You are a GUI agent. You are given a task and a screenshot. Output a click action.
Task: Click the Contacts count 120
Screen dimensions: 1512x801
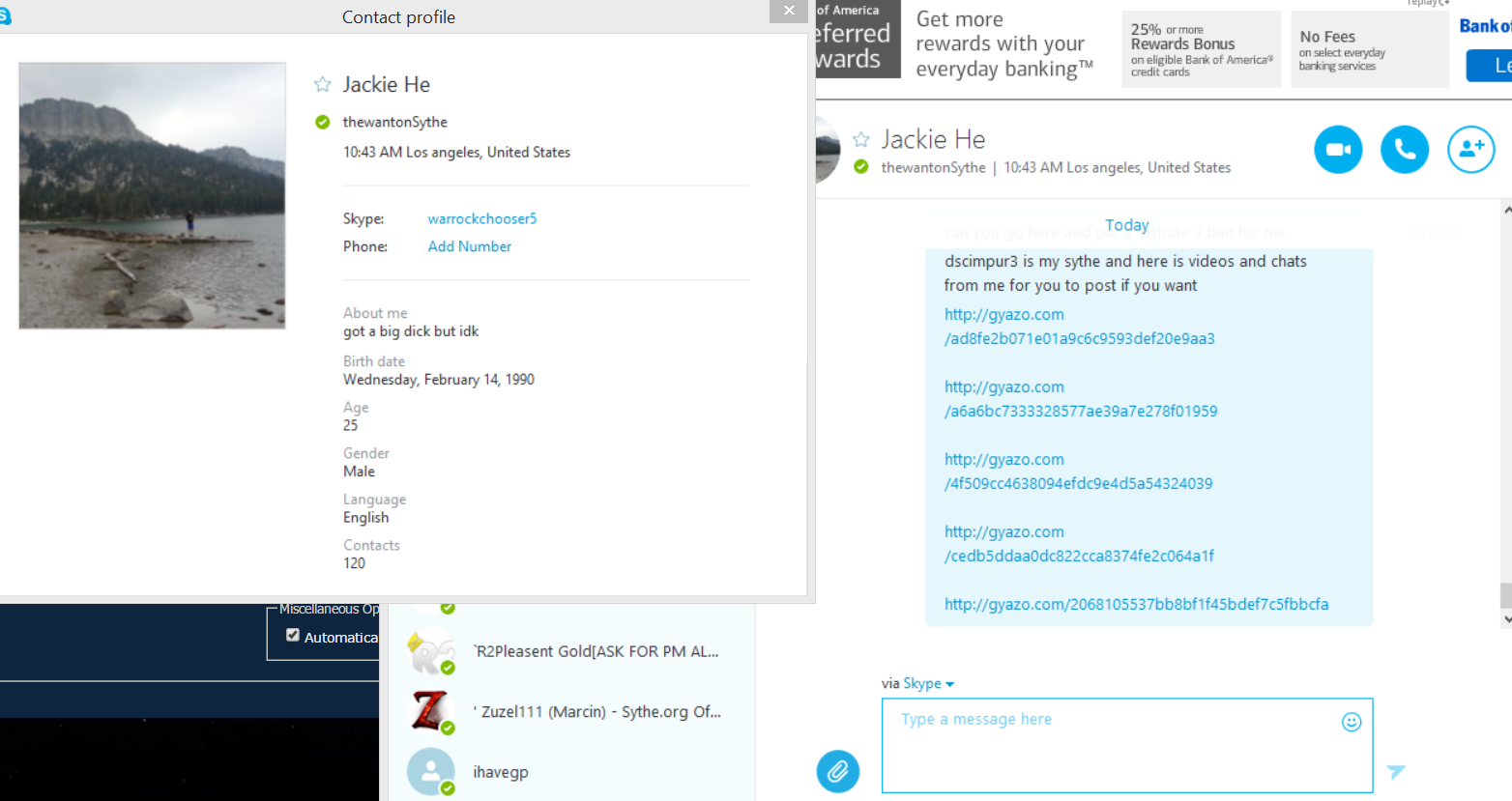pos(354,563)
